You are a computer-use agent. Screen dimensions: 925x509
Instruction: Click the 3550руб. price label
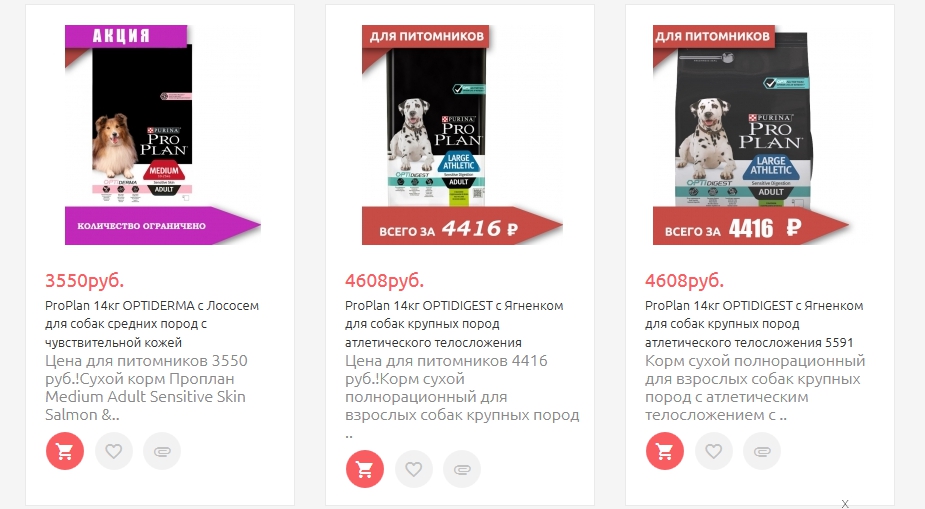[x=84, y=280]
